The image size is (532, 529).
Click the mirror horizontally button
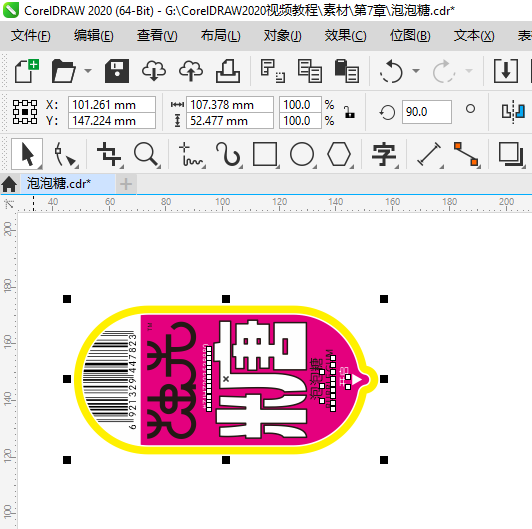pyautogui.click(x=513, y=112)
